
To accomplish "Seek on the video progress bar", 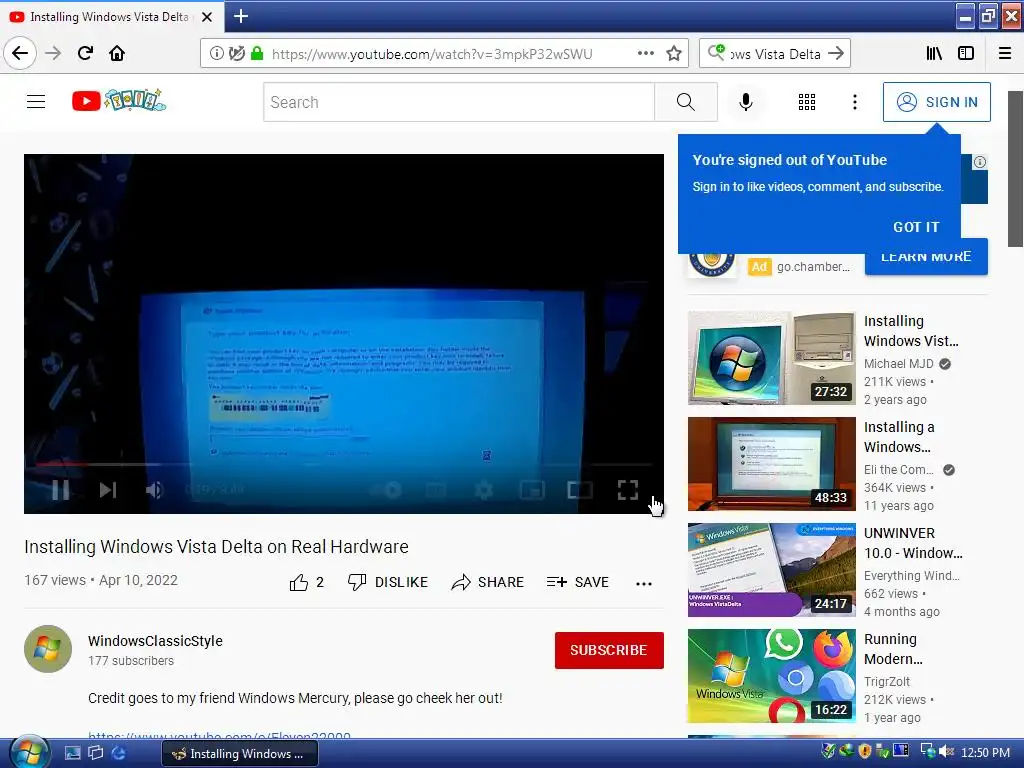I will point(344,464).
